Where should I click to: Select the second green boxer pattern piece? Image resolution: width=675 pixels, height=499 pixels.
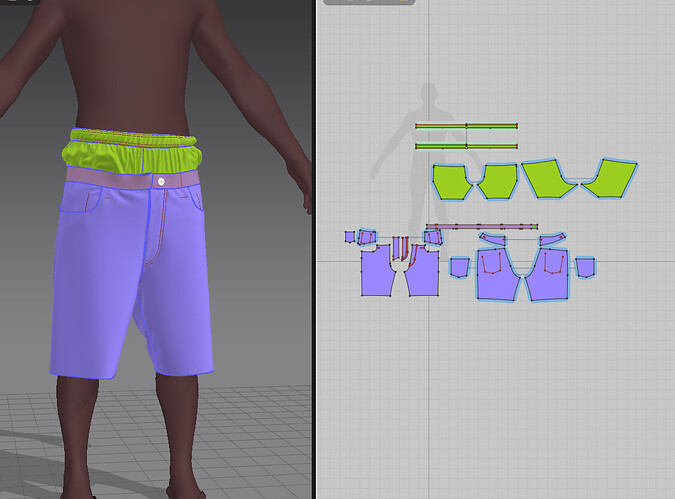499,182
